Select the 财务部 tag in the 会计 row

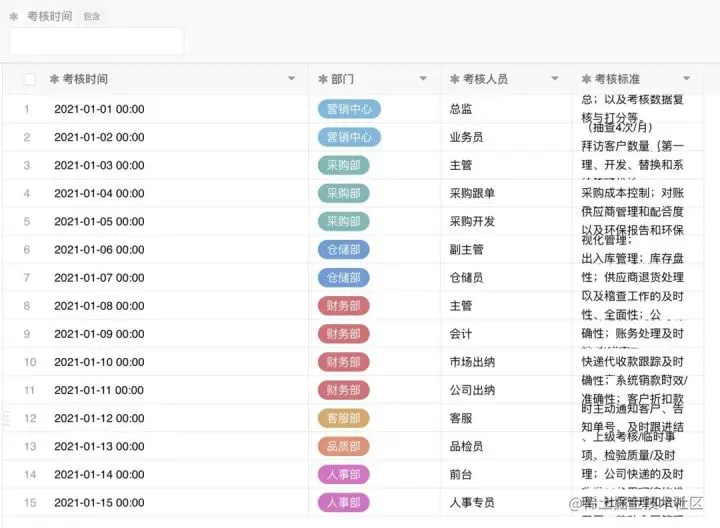[x=343, y=334]
